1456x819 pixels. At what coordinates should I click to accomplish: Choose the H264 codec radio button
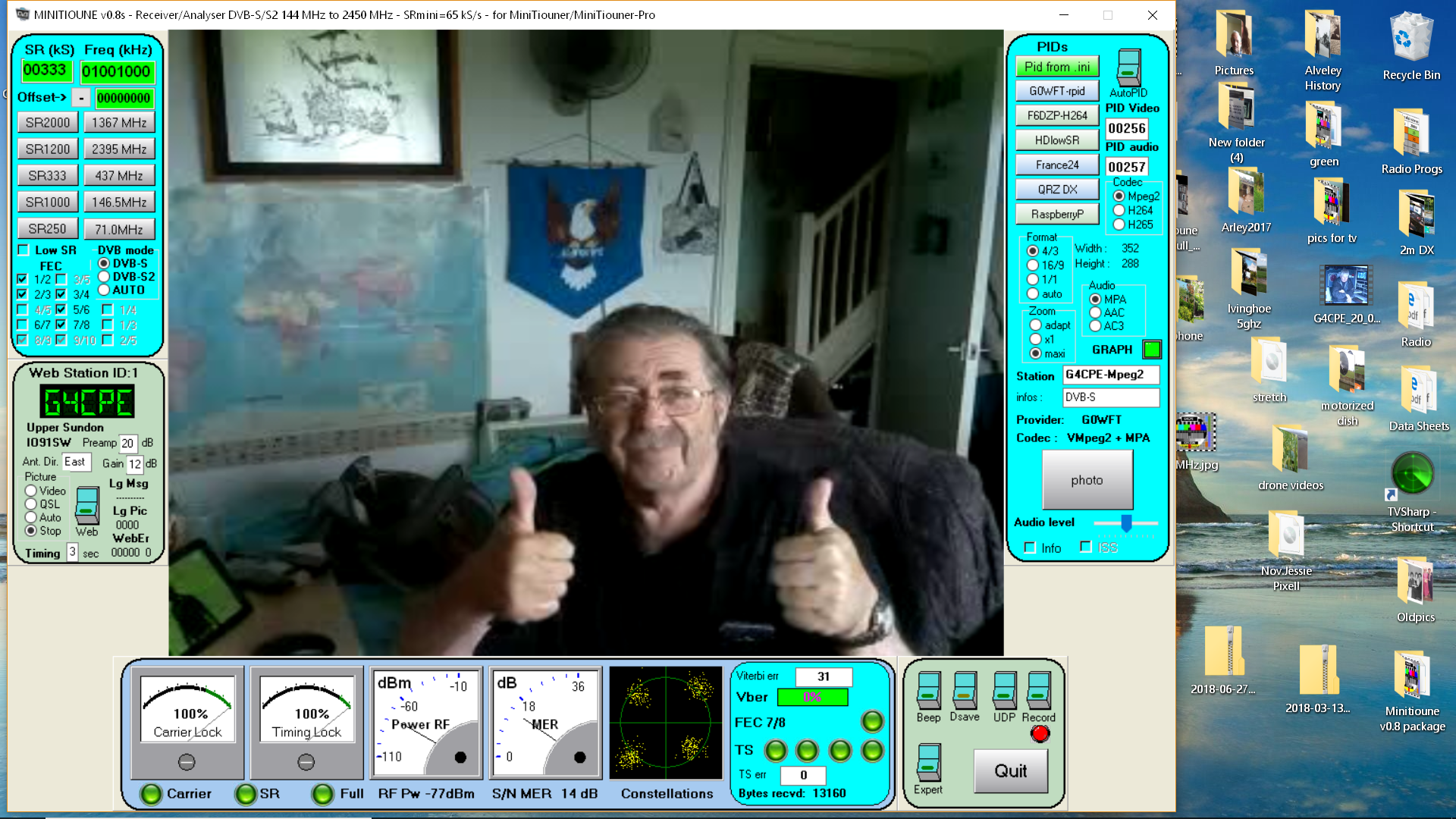[1119, 210]
